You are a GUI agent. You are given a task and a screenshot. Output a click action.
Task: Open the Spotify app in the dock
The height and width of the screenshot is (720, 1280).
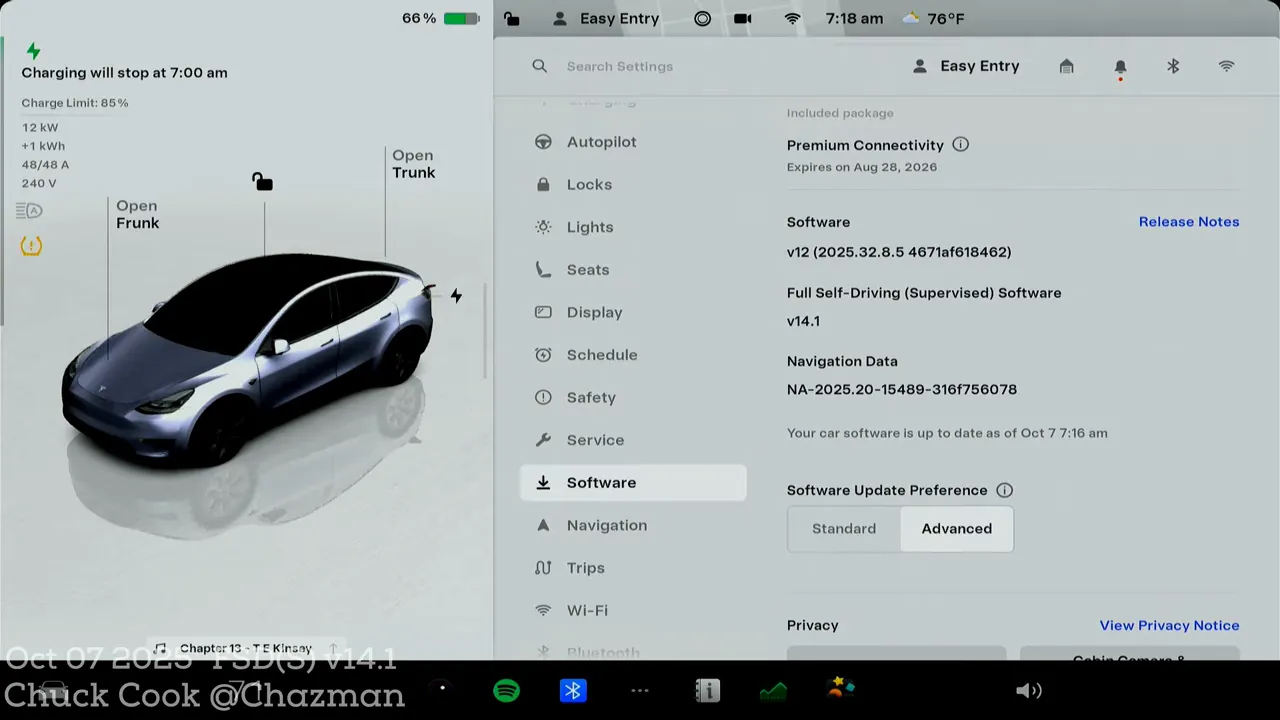[x=506, y=691]
